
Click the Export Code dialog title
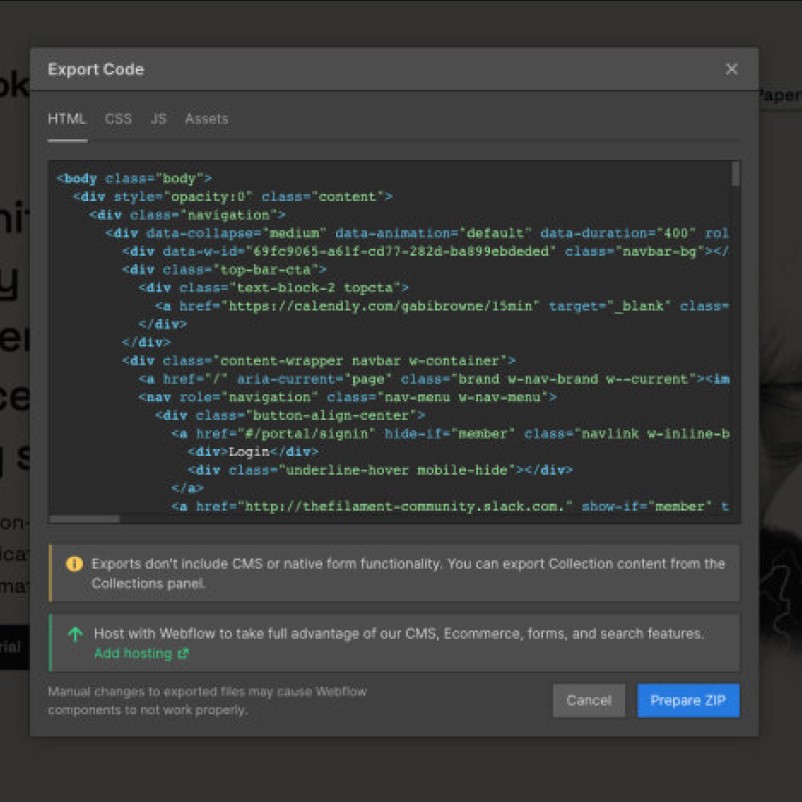96,69
